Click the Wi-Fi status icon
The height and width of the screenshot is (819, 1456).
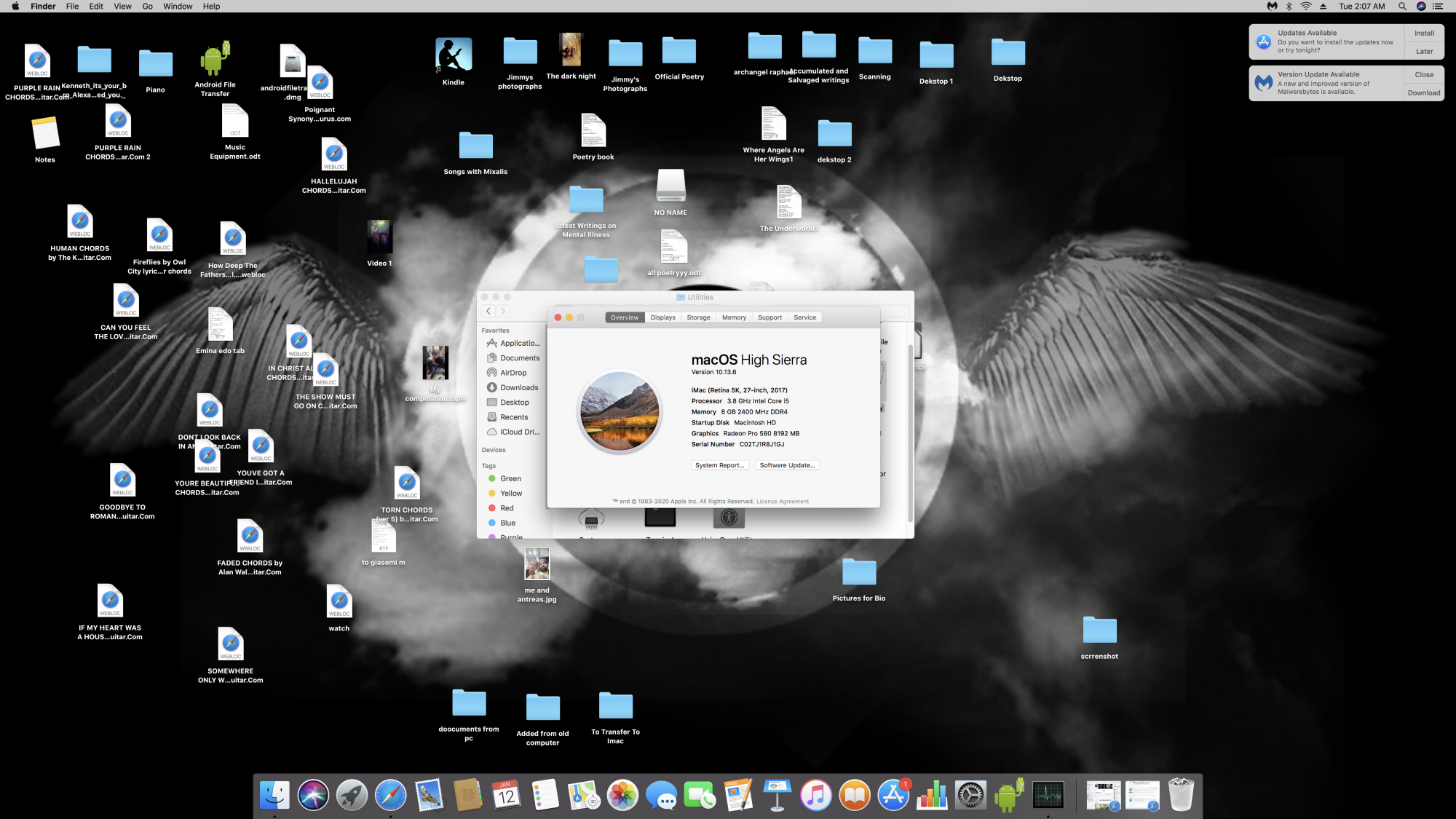click(1306, 7)
